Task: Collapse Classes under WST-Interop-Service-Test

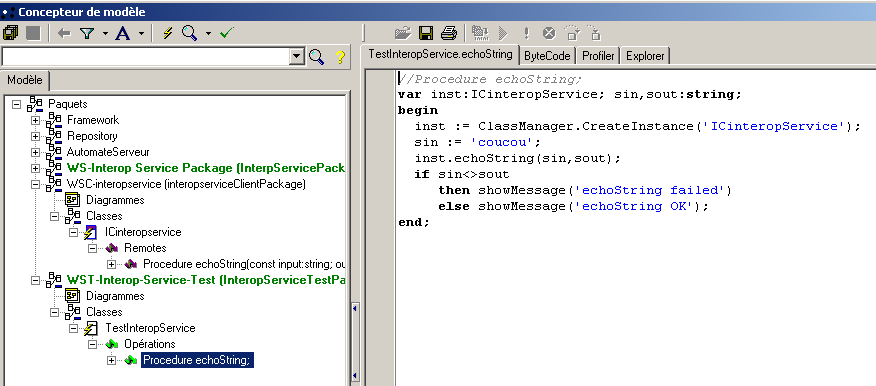Action: point(55,312)
